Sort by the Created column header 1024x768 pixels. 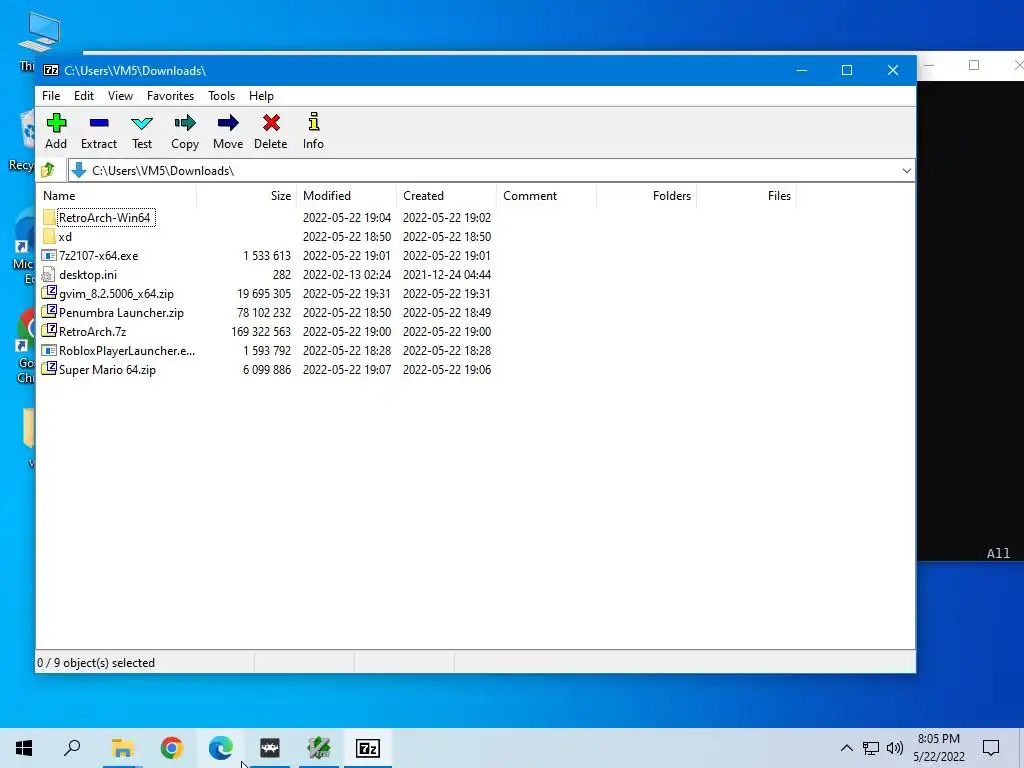(446, 196)
